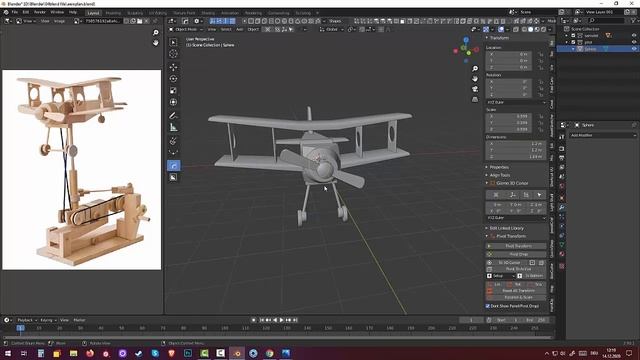The width and height of the screenshot is (640, 360).
Task: Open the Modifier properties wrench tab
Action: [x=562, y=208]
